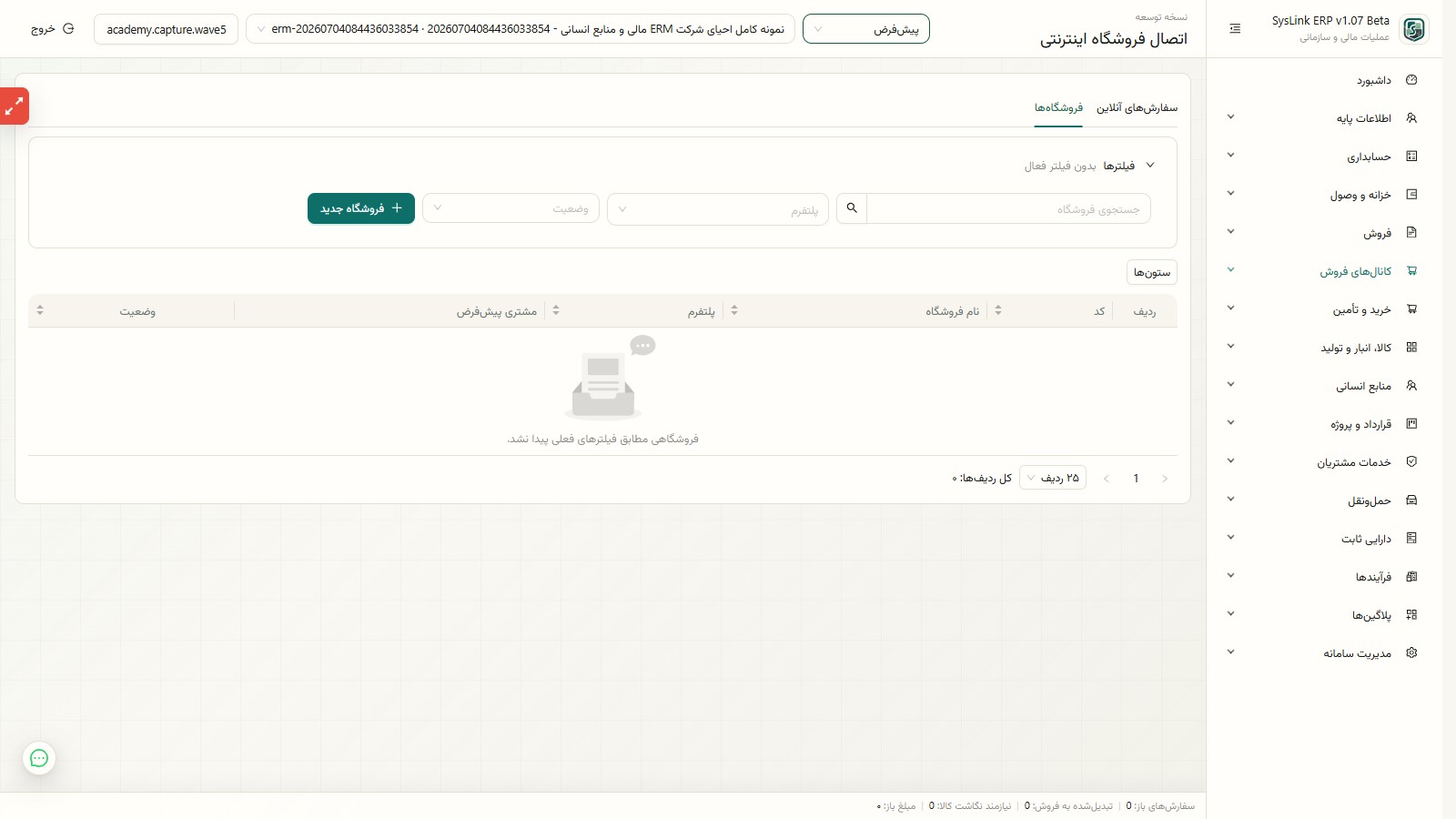This screenshot has width=1456, height=819.
Task: Open the پیش‌فرض dropdown in header
Action: coord(866,29)
